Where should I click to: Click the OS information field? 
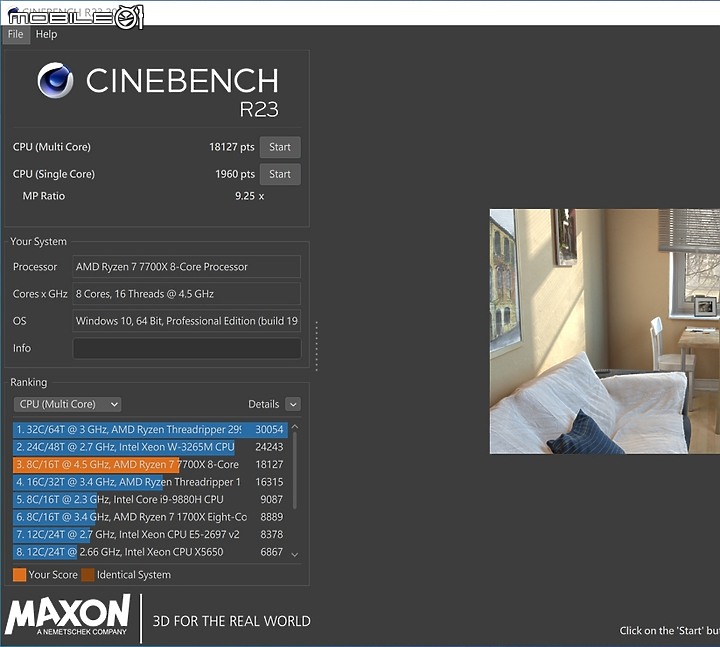click(186, 321)
